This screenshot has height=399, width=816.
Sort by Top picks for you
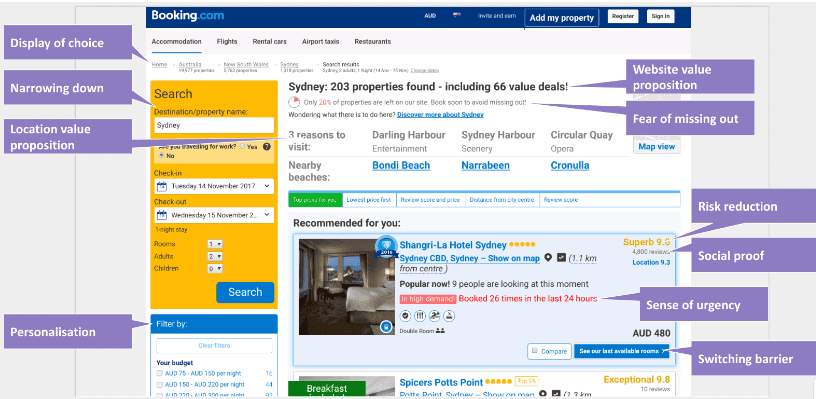pos(315,200)
